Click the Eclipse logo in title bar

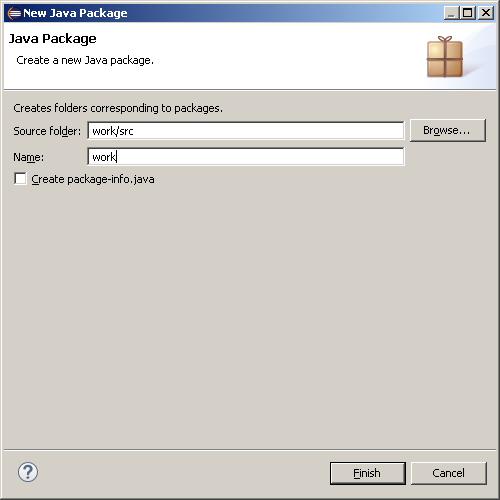14,13
